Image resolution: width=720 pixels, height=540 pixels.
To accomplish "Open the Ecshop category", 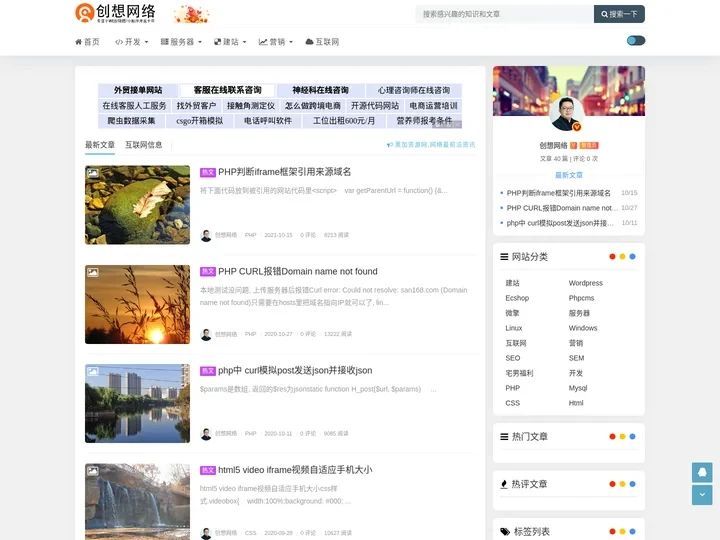I will click(517, 298).
